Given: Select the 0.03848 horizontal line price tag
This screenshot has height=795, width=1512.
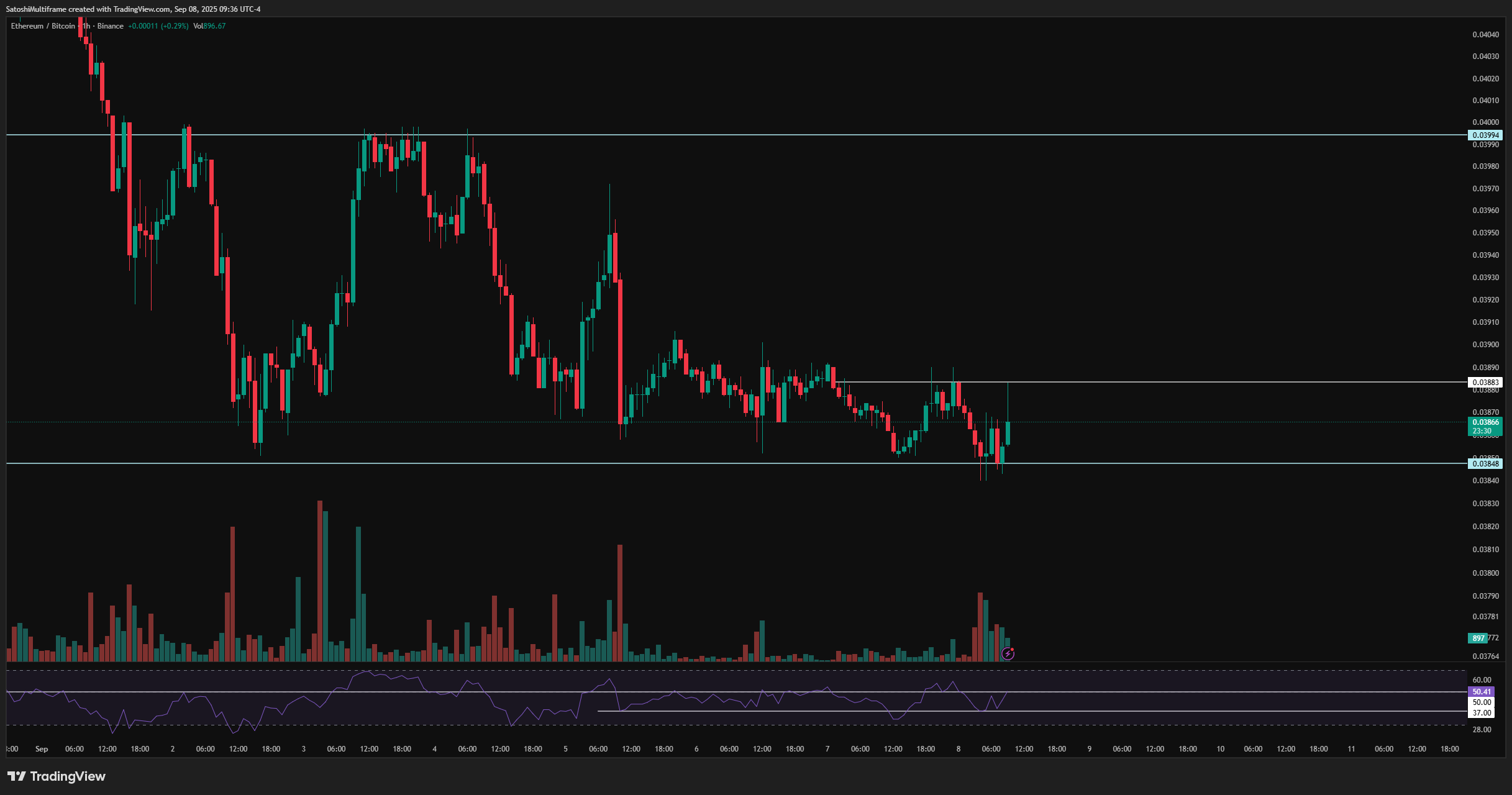Looking at the screenshot, I should click(x=1485, y=464).
